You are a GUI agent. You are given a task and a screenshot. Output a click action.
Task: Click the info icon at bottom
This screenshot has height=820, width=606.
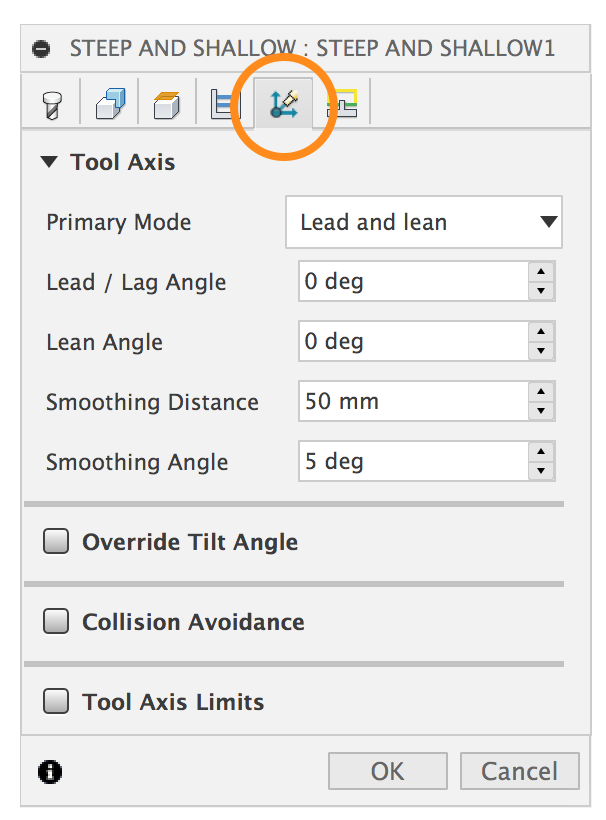(x=49, y=771)
